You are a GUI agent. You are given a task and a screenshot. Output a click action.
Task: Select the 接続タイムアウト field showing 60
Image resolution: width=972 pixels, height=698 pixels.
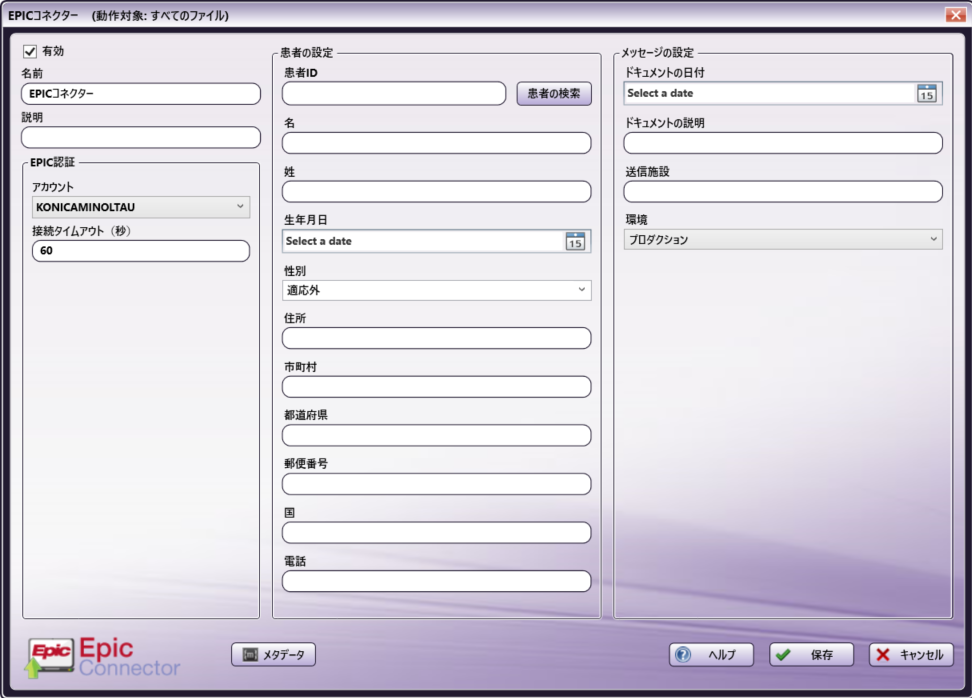(x=141, y=250)
